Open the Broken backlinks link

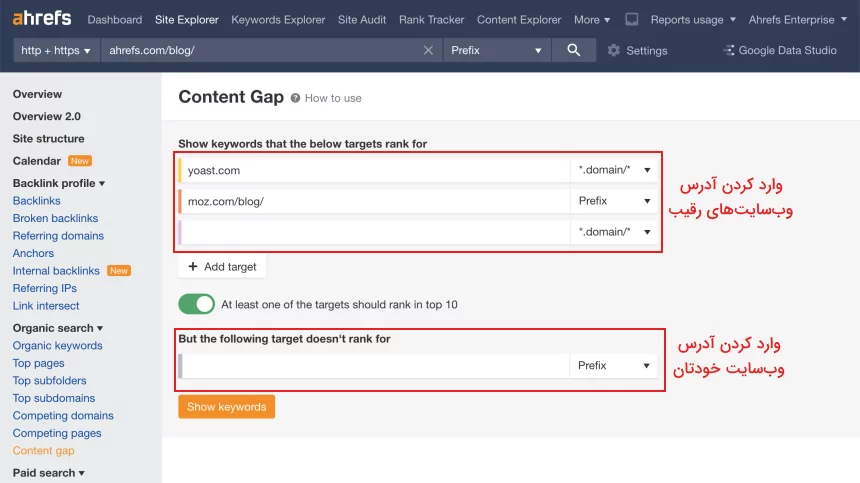pos(55,218)
